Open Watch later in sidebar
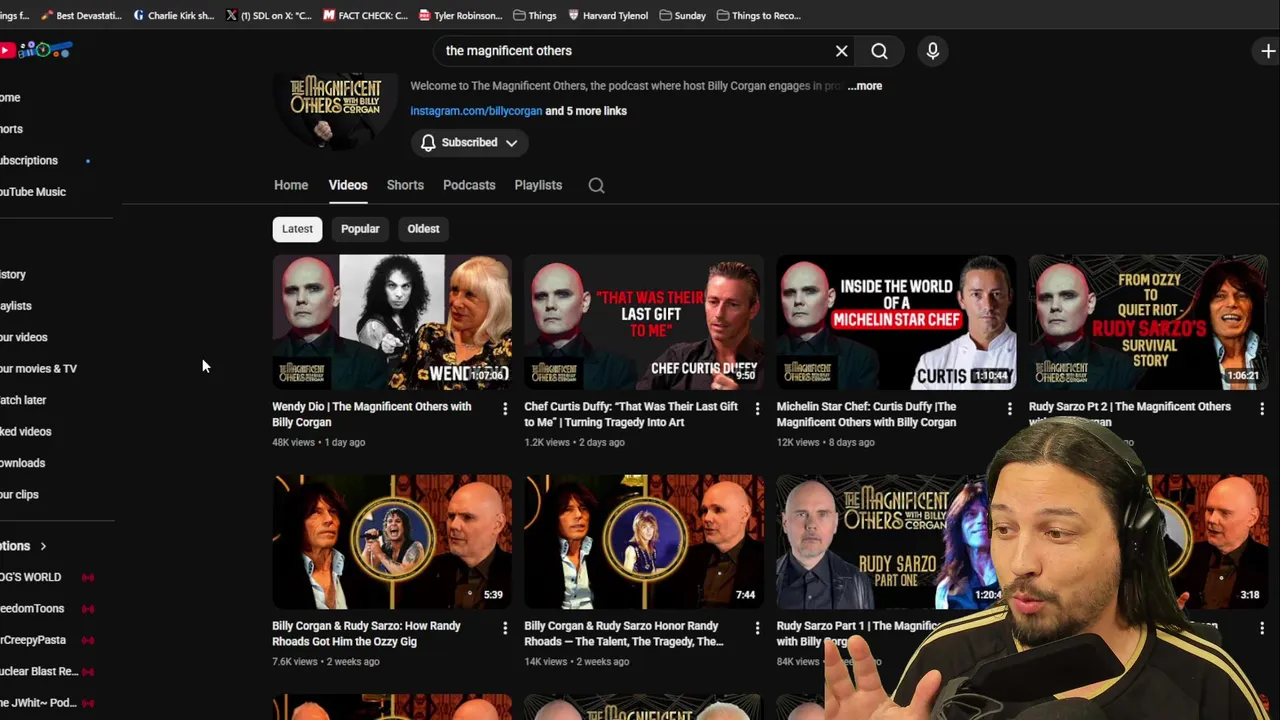The height and width of the screenshot is (720, 1280). pos(23,400)
